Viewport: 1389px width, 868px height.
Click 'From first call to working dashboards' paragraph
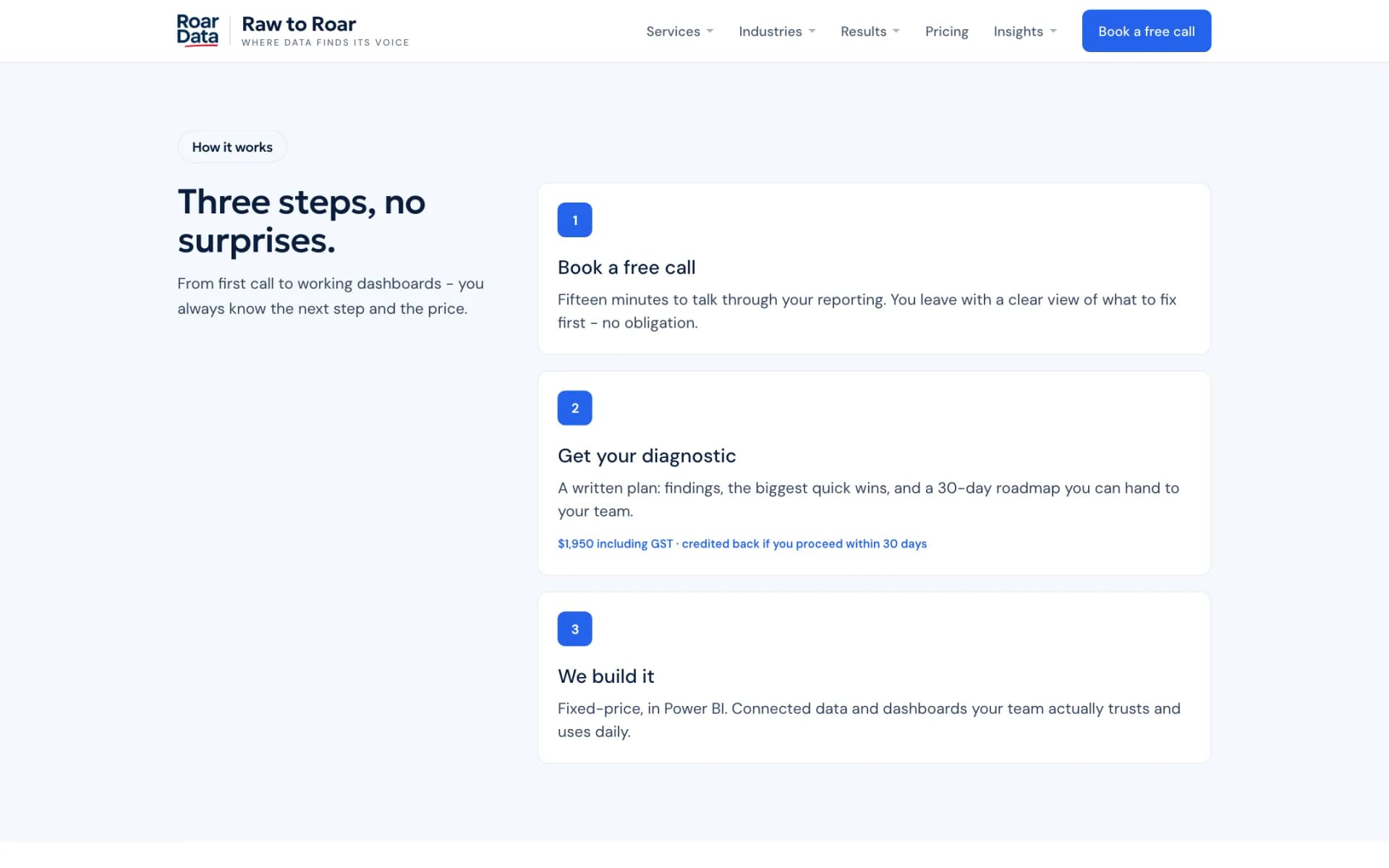331,296
